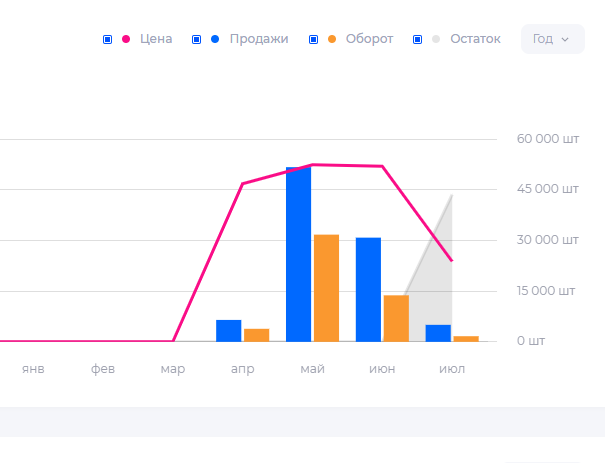Select the orange turnover bar for май
This screenshot has width=605, height=463.
point(326,288)
